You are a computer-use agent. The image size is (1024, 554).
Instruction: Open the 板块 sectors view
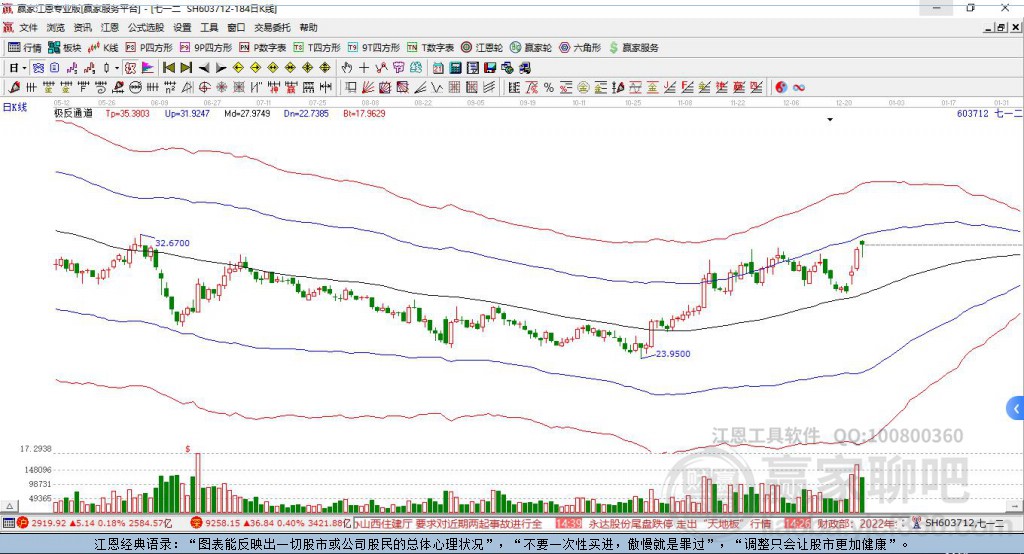65,48
